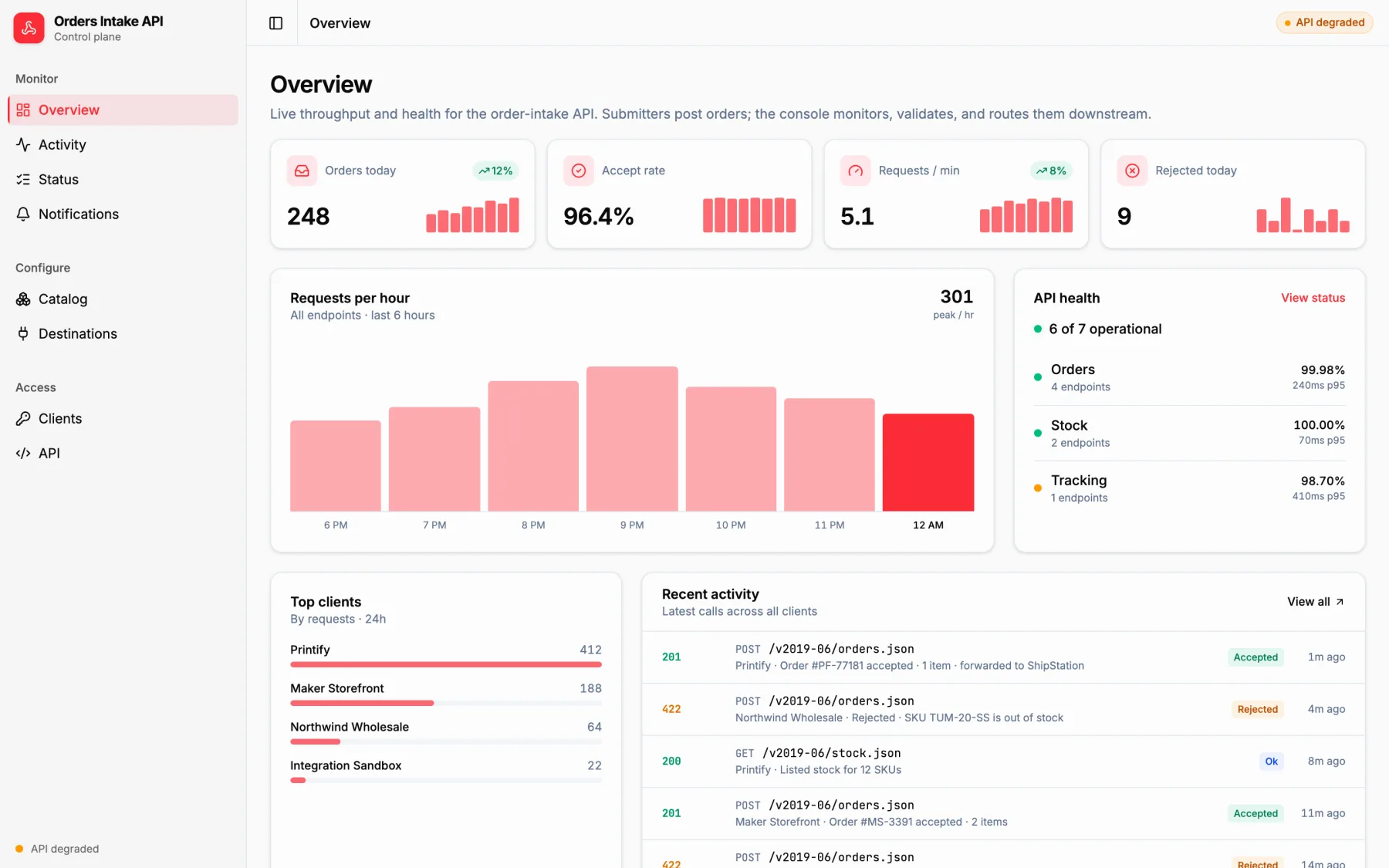Click the Stock row in API health
This screenshot has width=1389, height=868.
pos(1189,433)
